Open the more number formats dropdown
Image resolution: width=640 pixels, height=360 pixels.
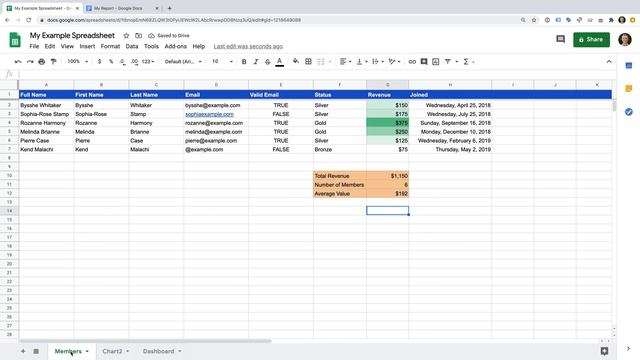pyautogui.click(x=148, y=62)
